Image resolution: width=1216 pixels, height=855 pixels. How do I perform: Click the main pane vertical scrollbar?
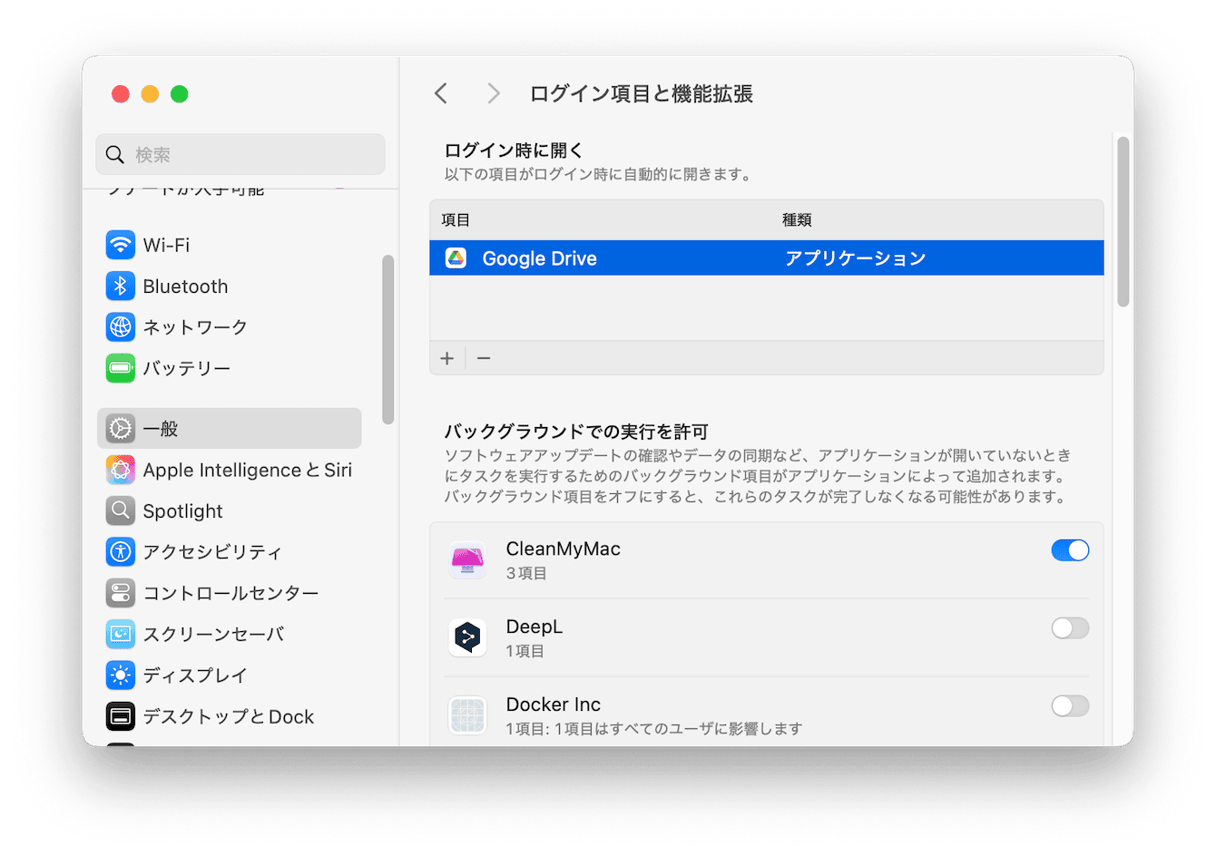coord(1123,222)
